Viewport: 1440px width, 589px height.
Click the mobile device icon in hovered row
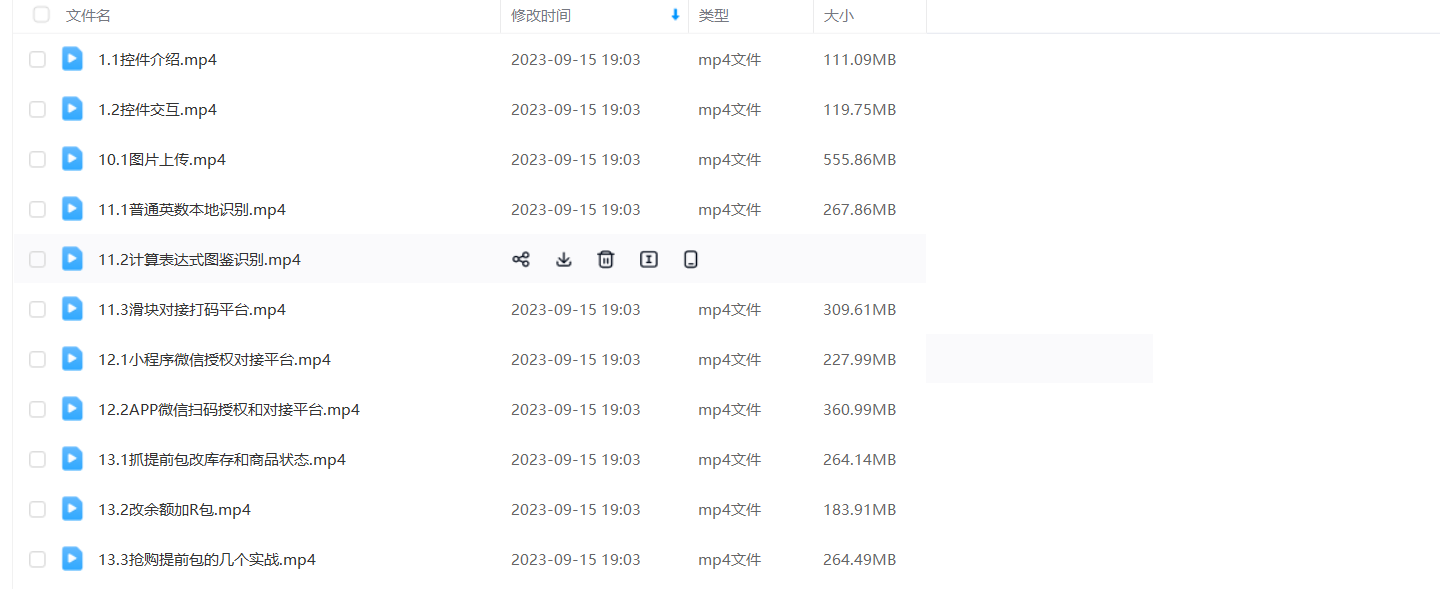click(691, 260)
